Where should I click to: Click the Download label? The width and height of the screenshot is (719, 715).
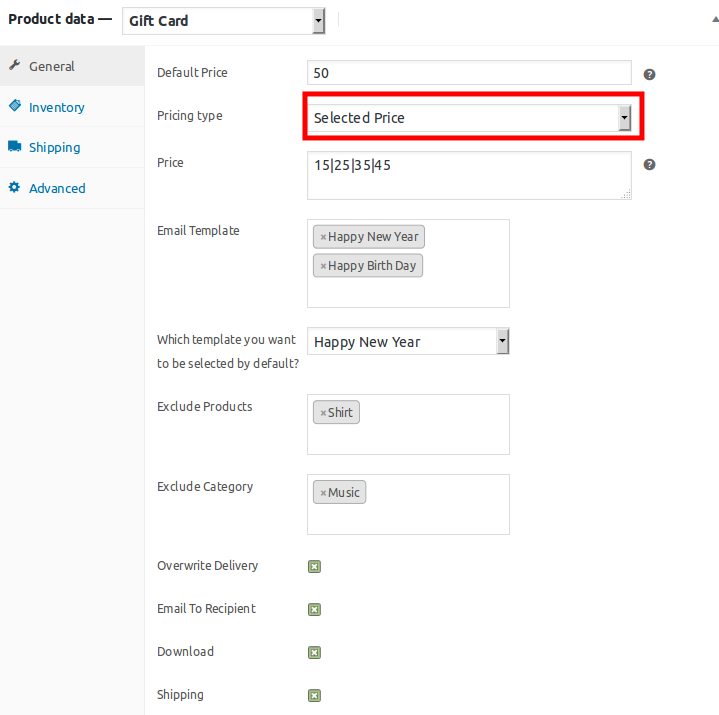pos(185,651)
